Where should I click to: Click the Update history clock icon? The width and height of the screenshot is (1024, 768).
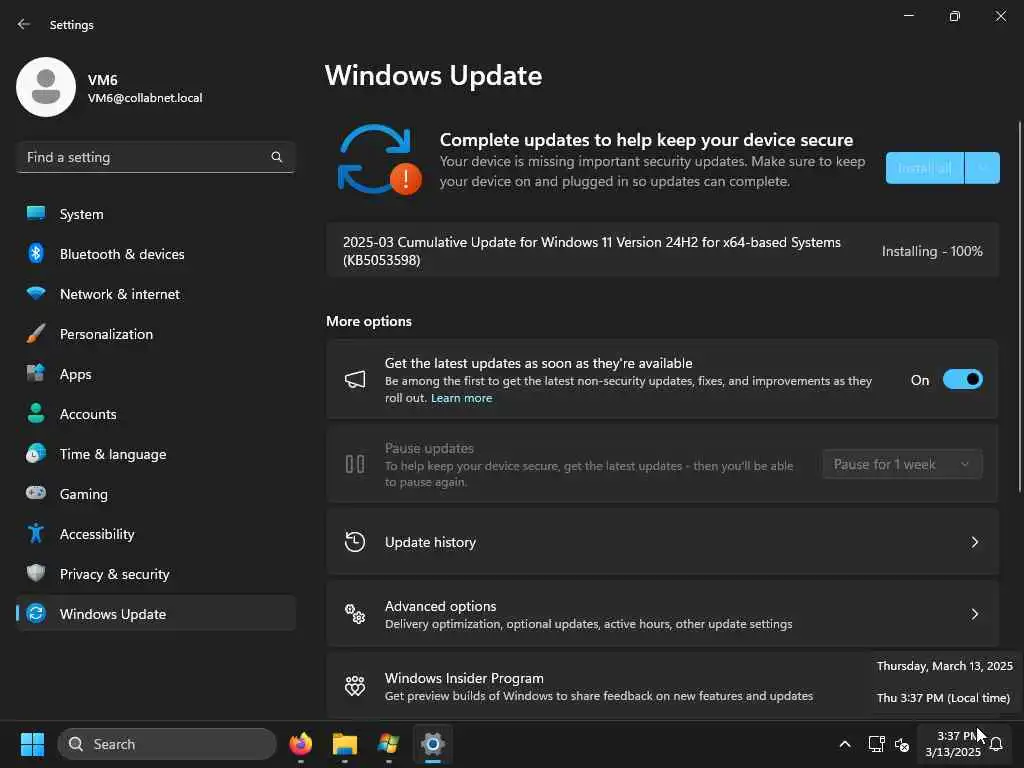point(355,542)
